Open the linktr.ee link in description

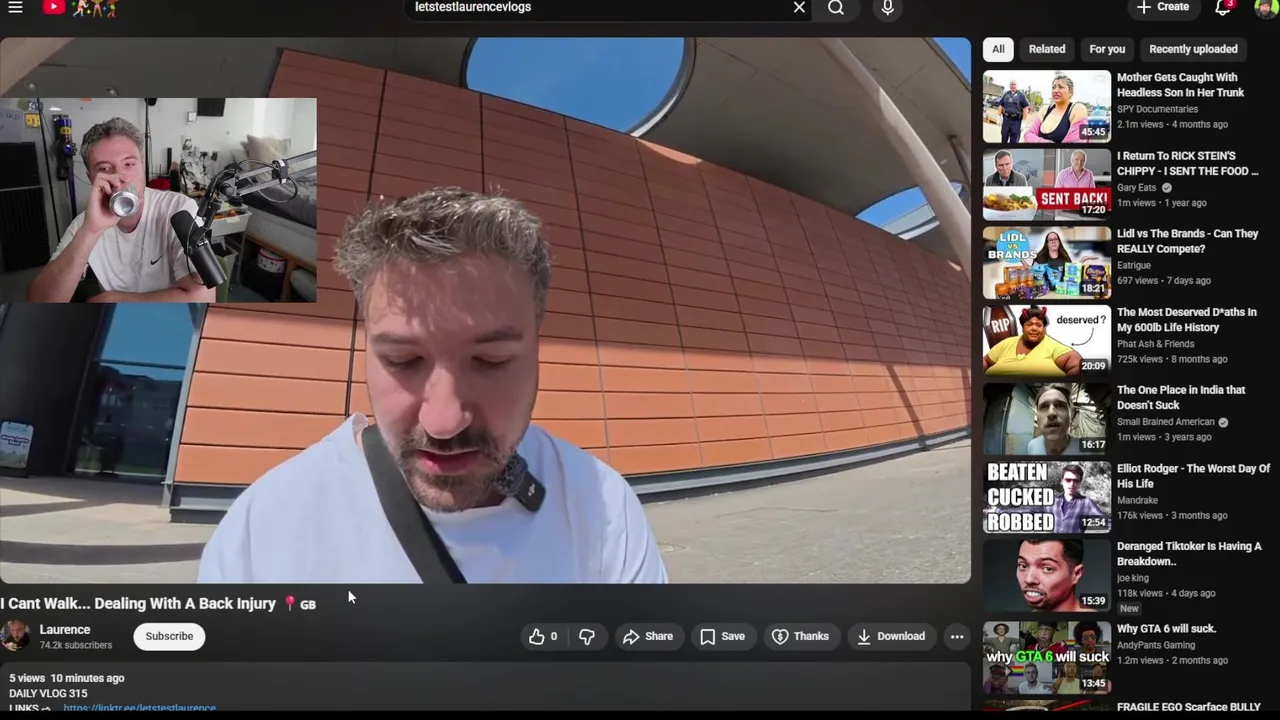pyautogui.click(x=139, y=708)
